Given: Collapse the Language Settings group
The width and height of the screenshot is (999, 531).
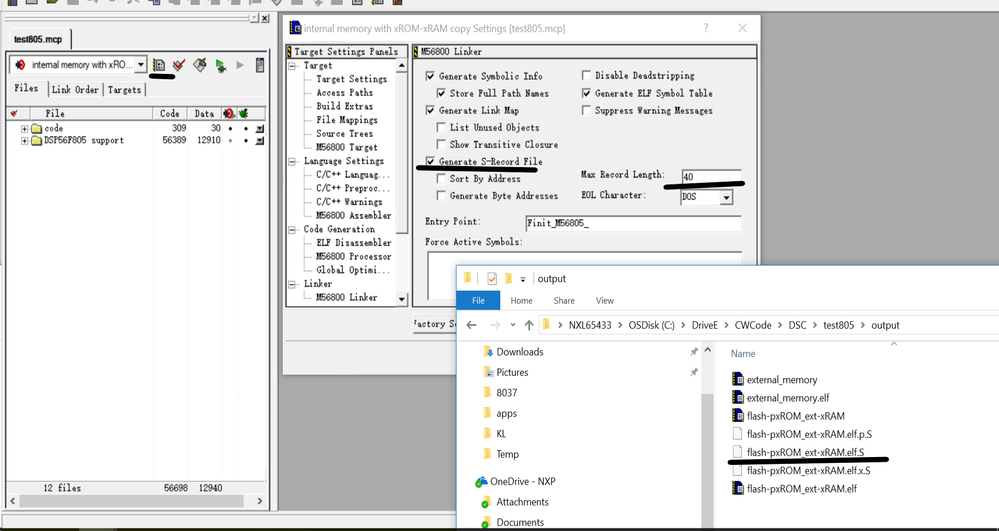Looking at the screenshot, I should (x=293, y=161).
